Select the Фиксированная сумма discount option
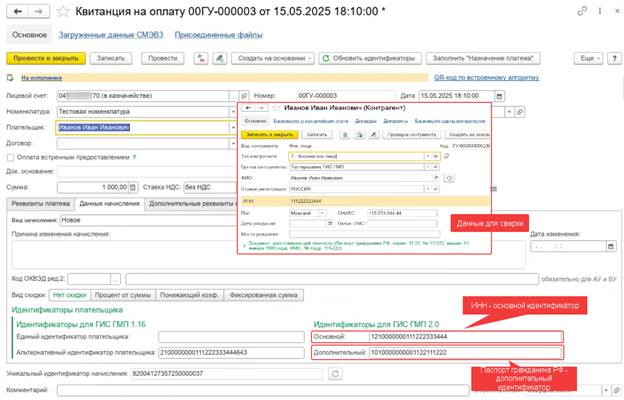Viewport: 624px width, 400px height. [x=263, y=295]
